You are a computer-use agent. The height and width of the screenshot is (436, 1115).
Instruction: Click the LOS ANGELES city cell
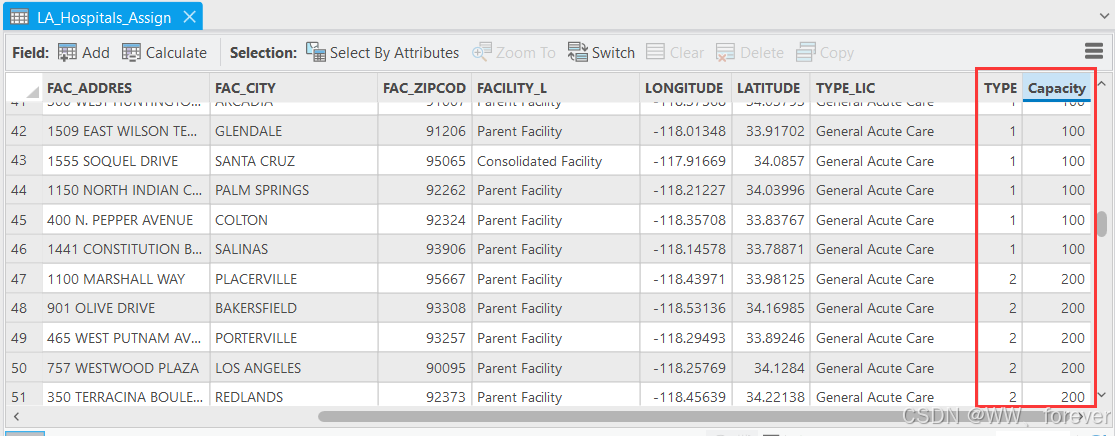294,368
